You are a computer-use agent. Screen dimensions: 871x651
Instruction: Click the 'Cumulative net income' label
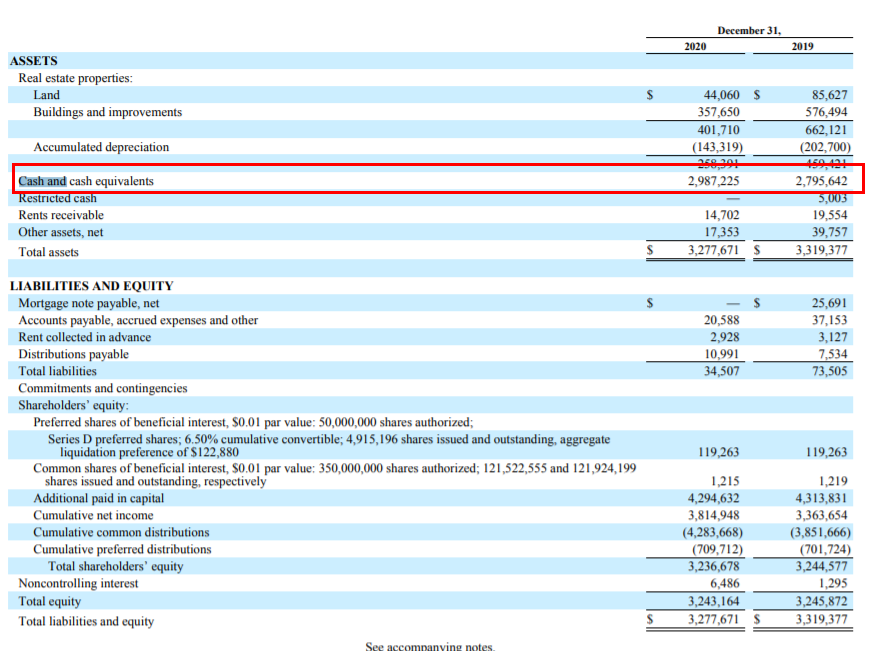[x=93, y=515]
